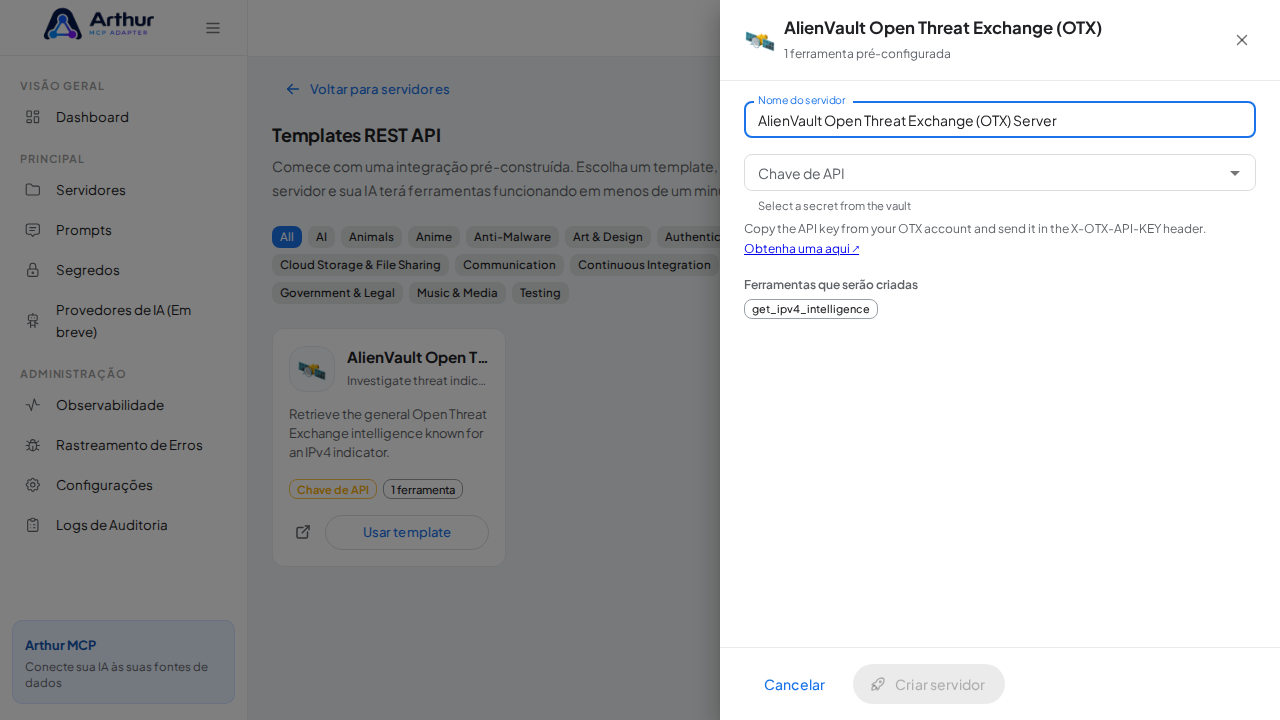Click the back arrow icon beside Voltar para servidores
The height and width of the screenshot is (720, 1280).
click(x=293, y=89)
